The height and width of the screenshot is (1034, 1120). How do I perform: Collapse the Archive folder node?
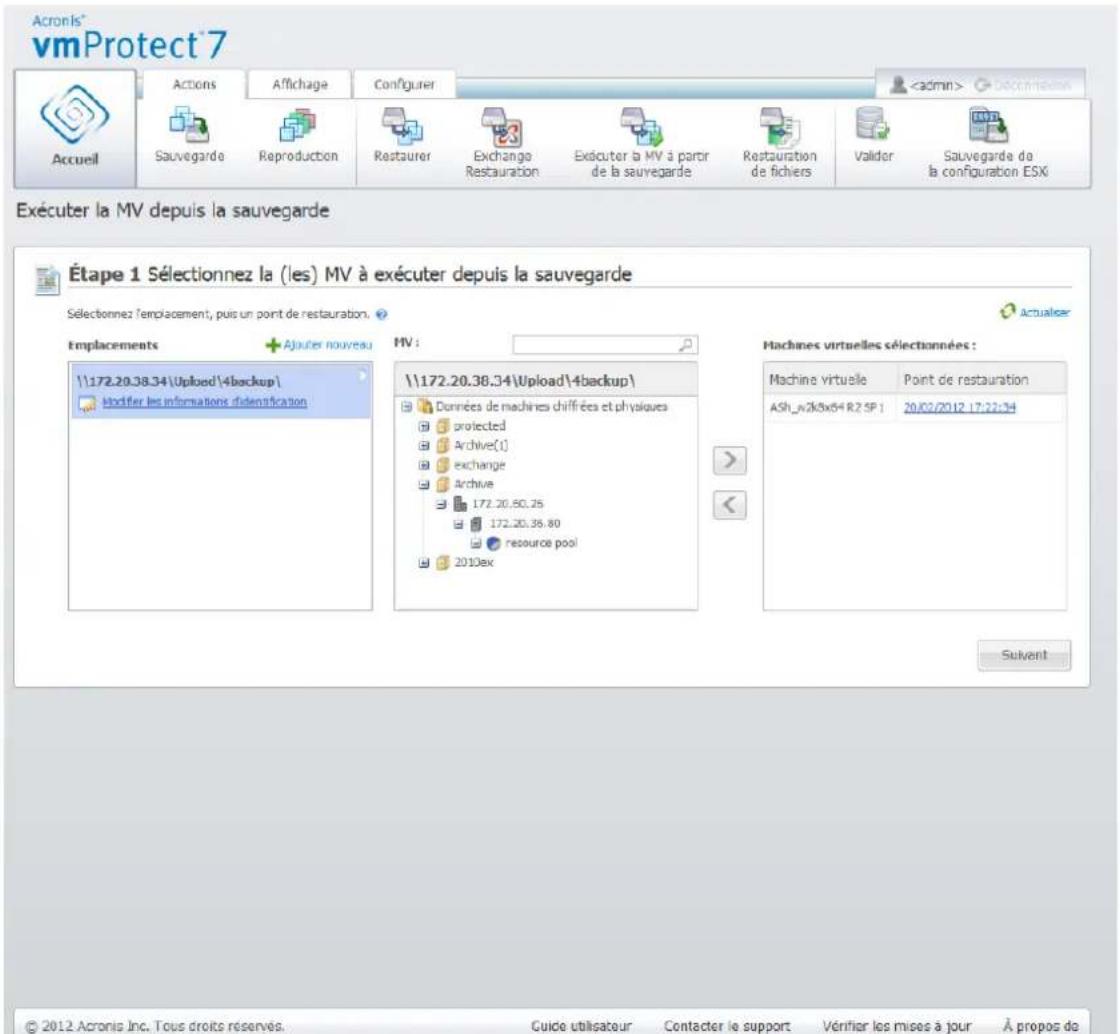point(424,484)
